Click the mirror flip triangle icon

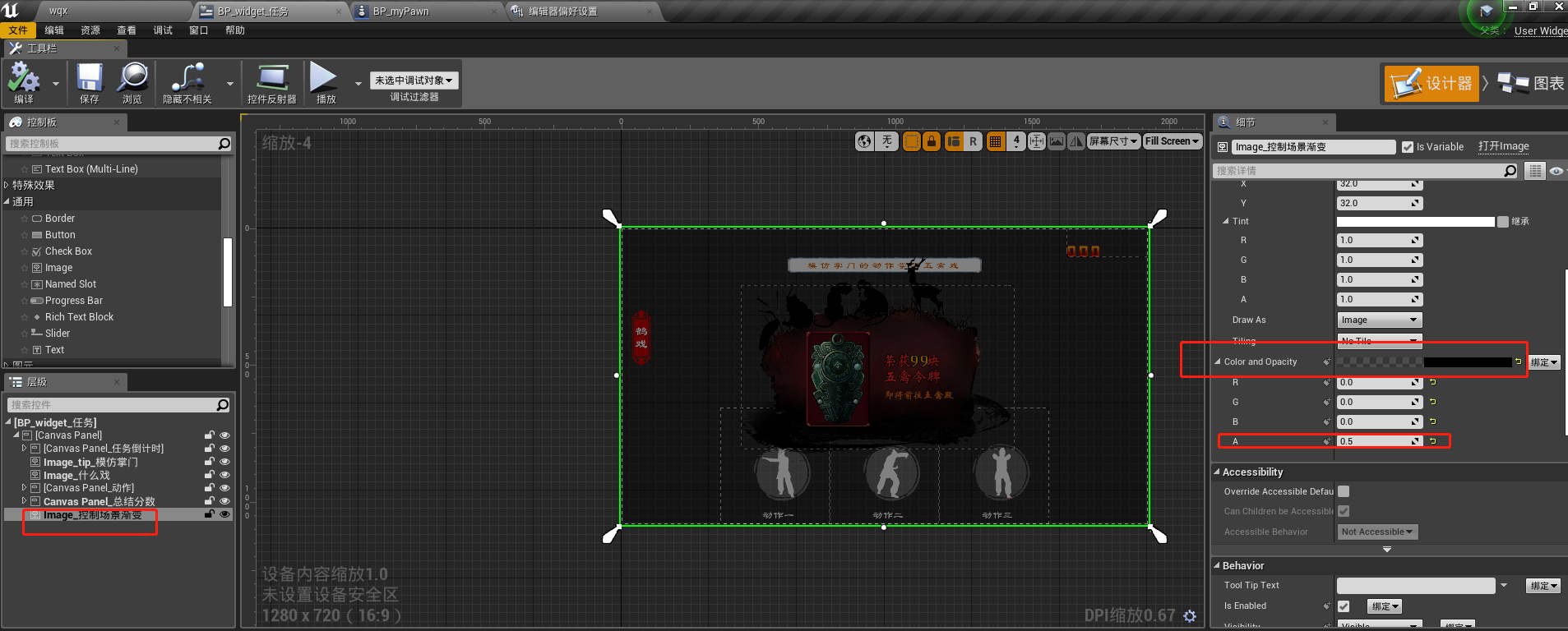(1076, 141)
